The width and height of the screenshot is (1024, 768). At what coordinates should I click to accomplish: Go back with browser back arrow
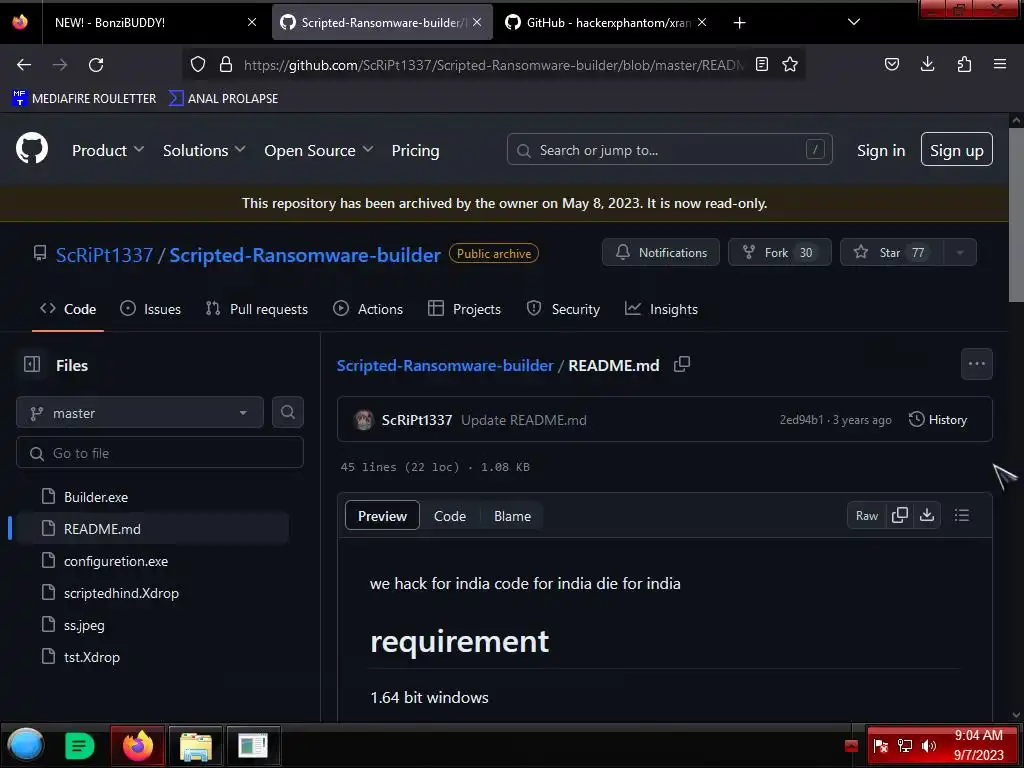click(24, 65)
